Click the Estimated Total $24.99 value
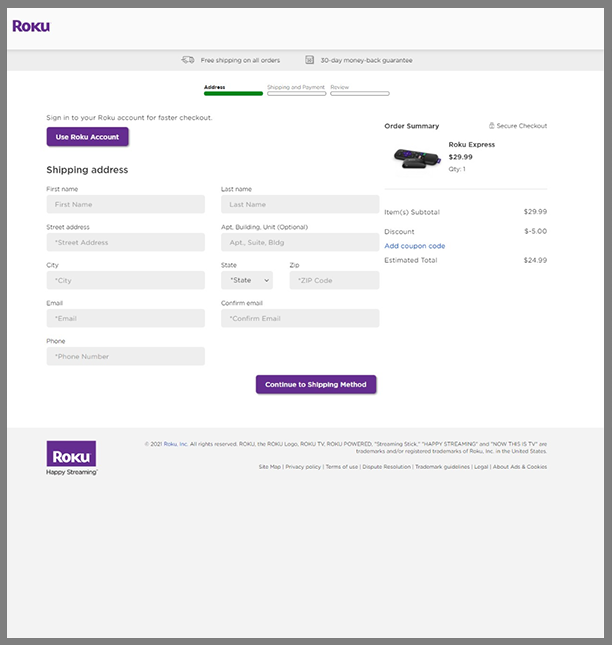The width and height of the screenshot is (612, 645). point(535,260)
